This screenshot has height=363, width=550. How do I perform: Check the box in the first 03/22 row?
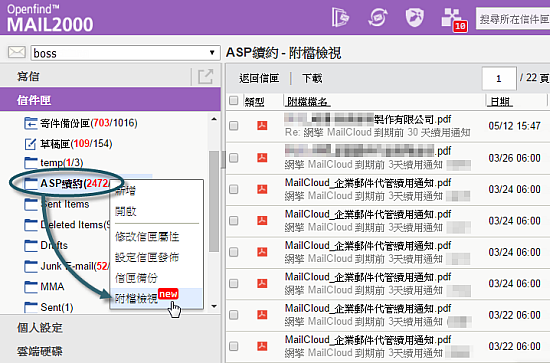pos(234,315)
